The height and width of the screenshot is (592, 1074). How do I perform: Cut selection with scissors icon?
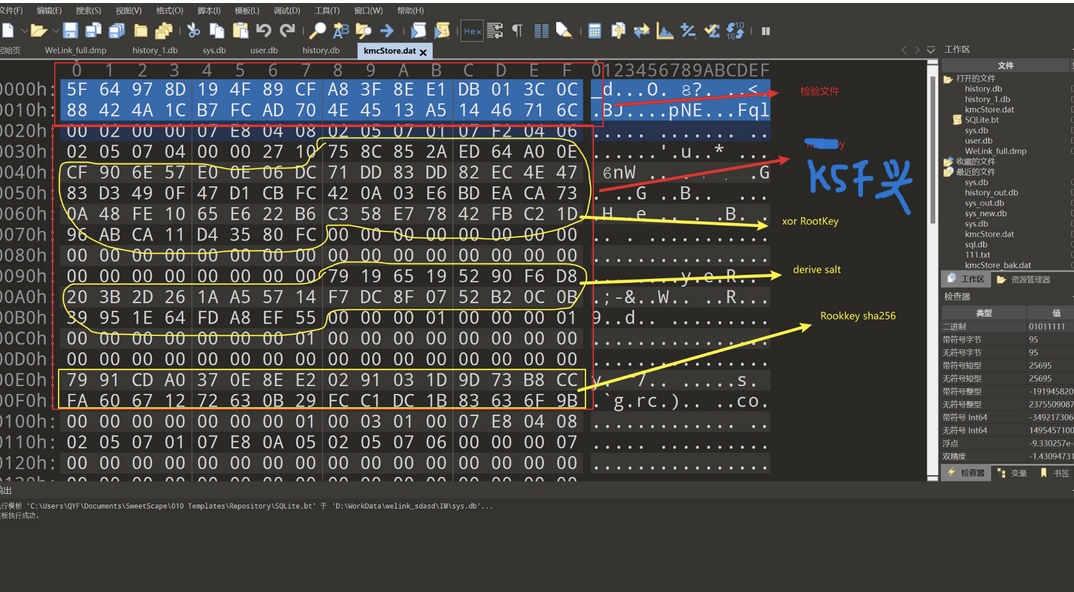(x=194, y=30)
